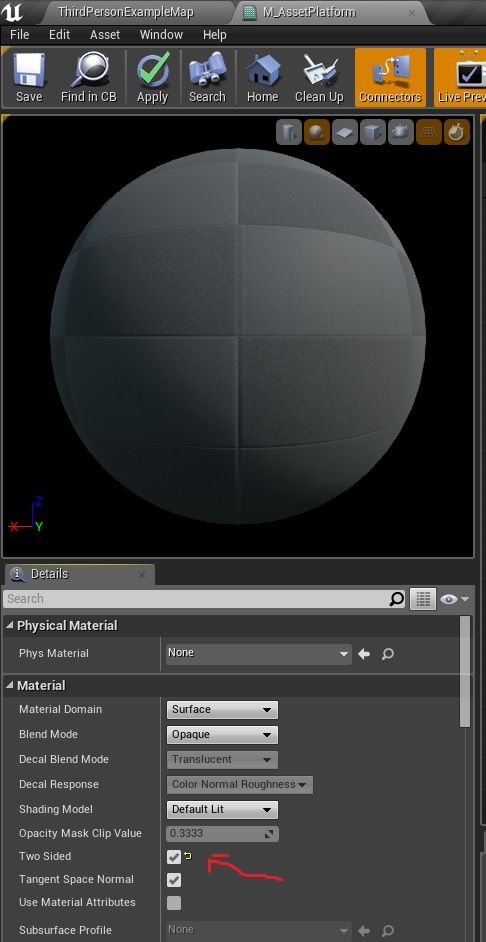Open Material Domain Surface dropdown
The width and height of the screenshot is (486, 942).
pyautogui.click(x=222, y=710)
